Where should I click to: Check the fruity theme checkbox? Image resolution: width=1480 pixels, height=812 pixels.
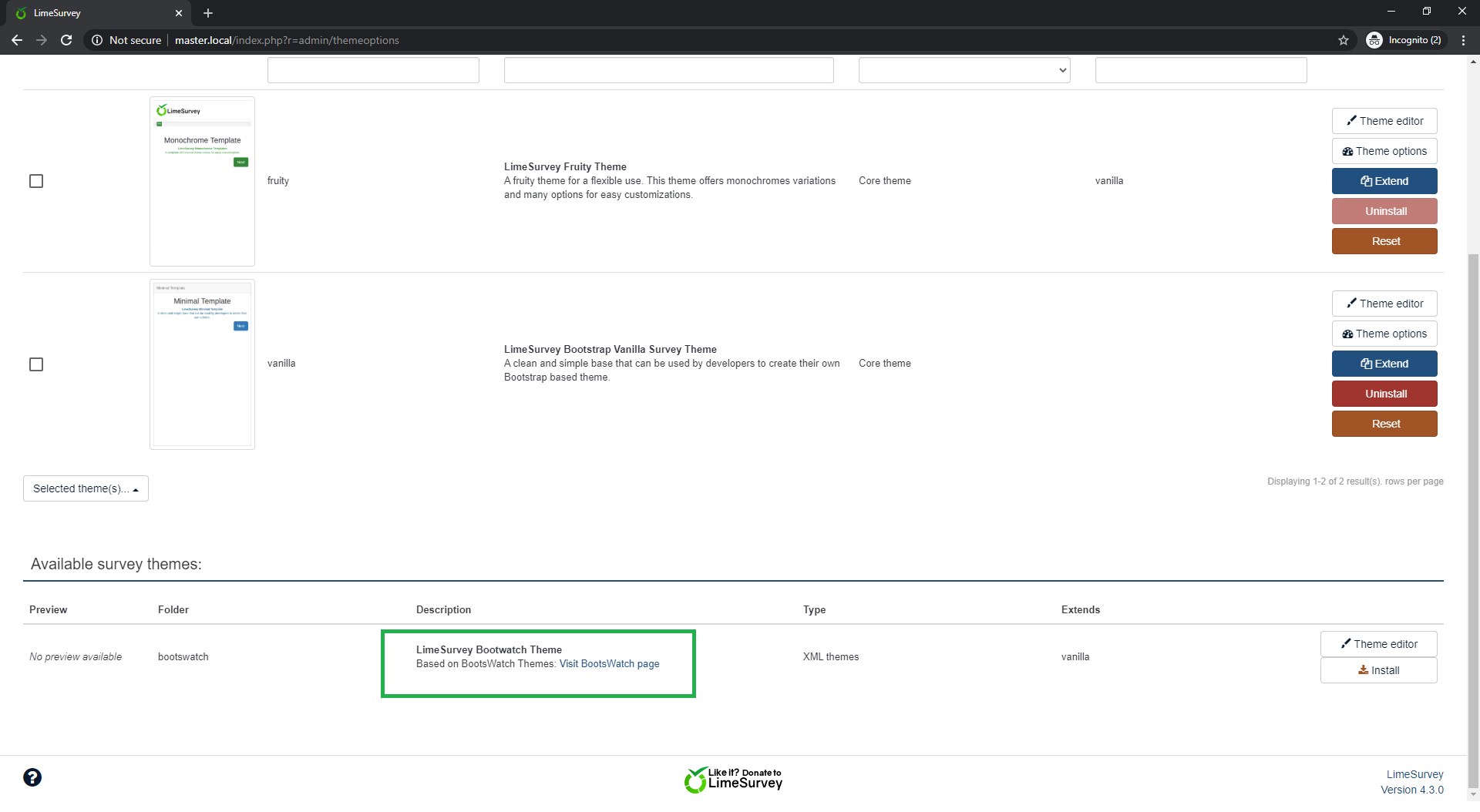pyautogui.click(x=36, y=181)
